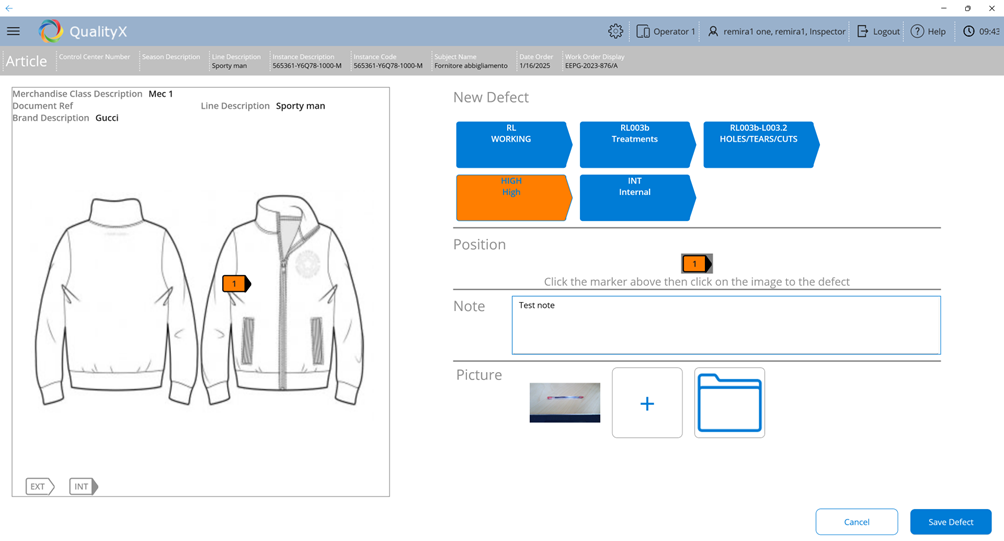
Task: Click Logout
Action: point(878,31)
